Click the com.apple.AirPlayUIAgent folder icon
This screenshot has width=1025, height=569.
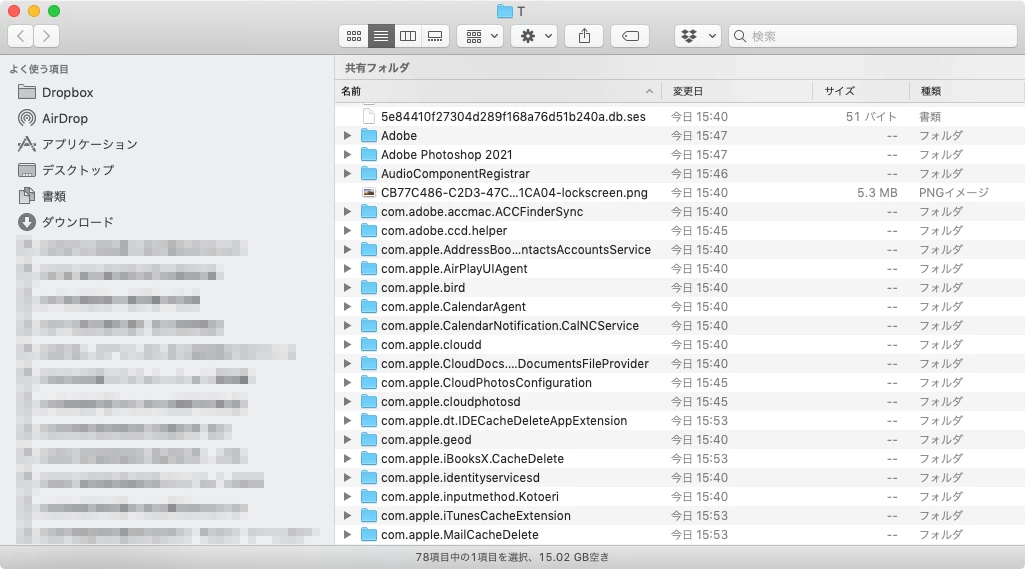point(369,268)
